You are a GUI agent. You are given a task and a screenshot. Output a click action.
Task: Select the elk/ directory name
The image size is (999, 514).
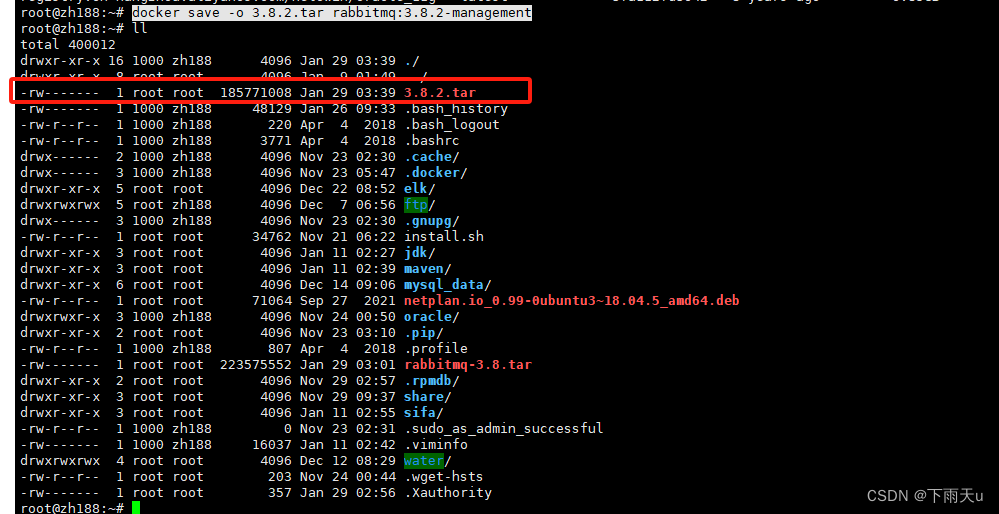(x=420, y=189)
